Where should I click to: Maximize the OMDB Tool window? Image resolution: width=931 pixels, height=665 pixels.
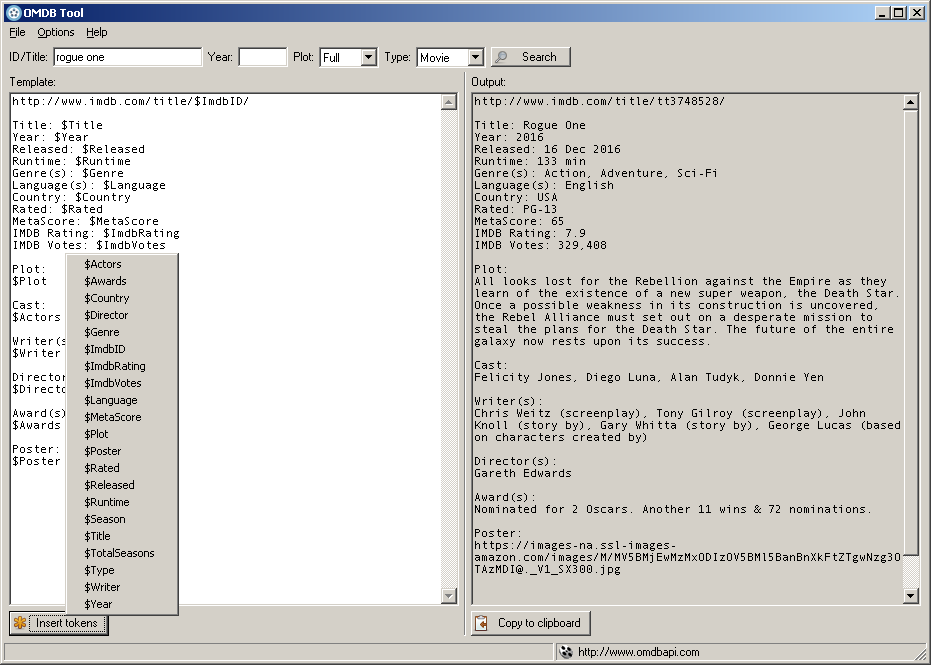click(898, 12)
